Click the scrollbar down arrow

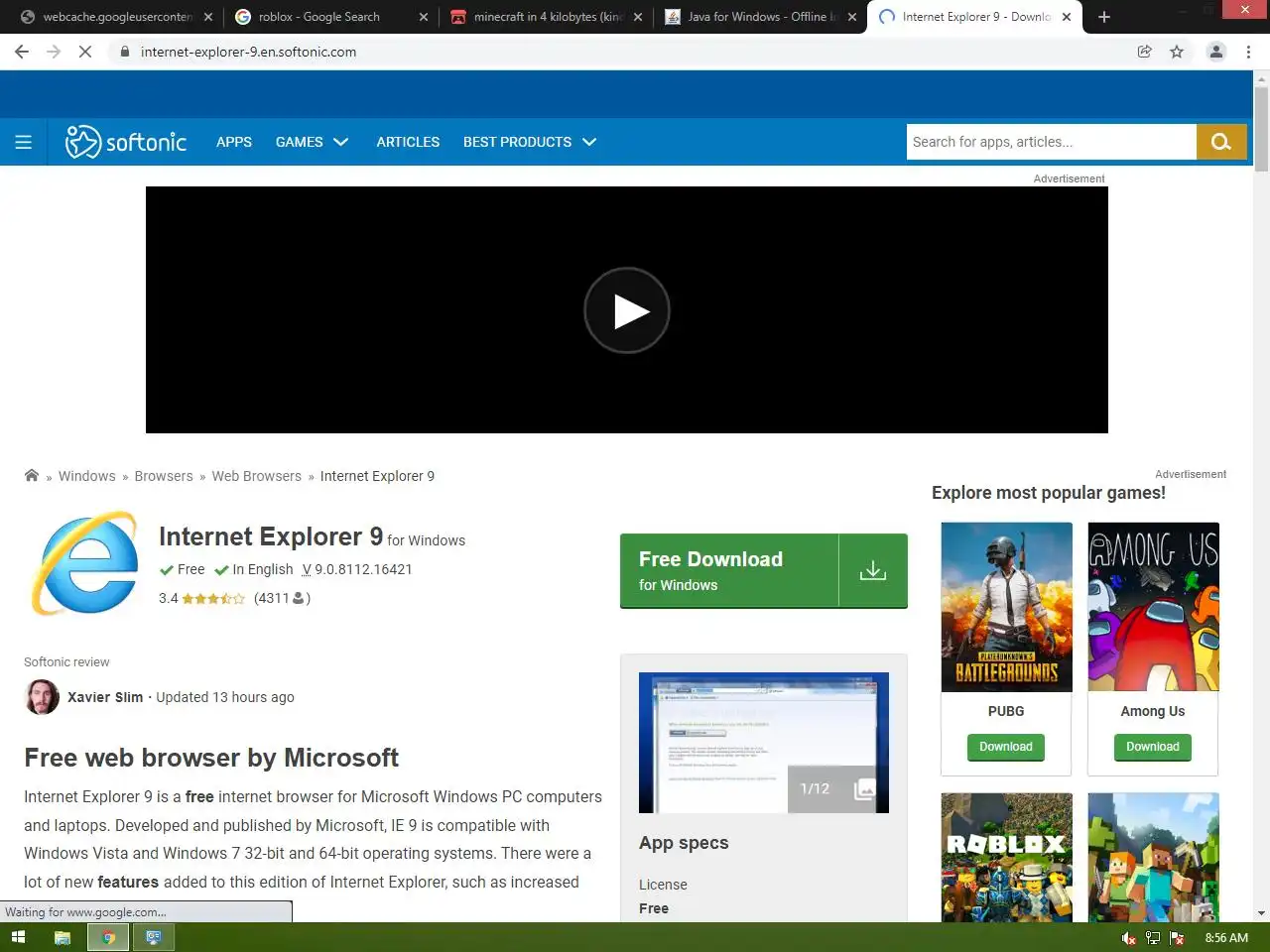pyautogui.click(x=1261, y=913)
